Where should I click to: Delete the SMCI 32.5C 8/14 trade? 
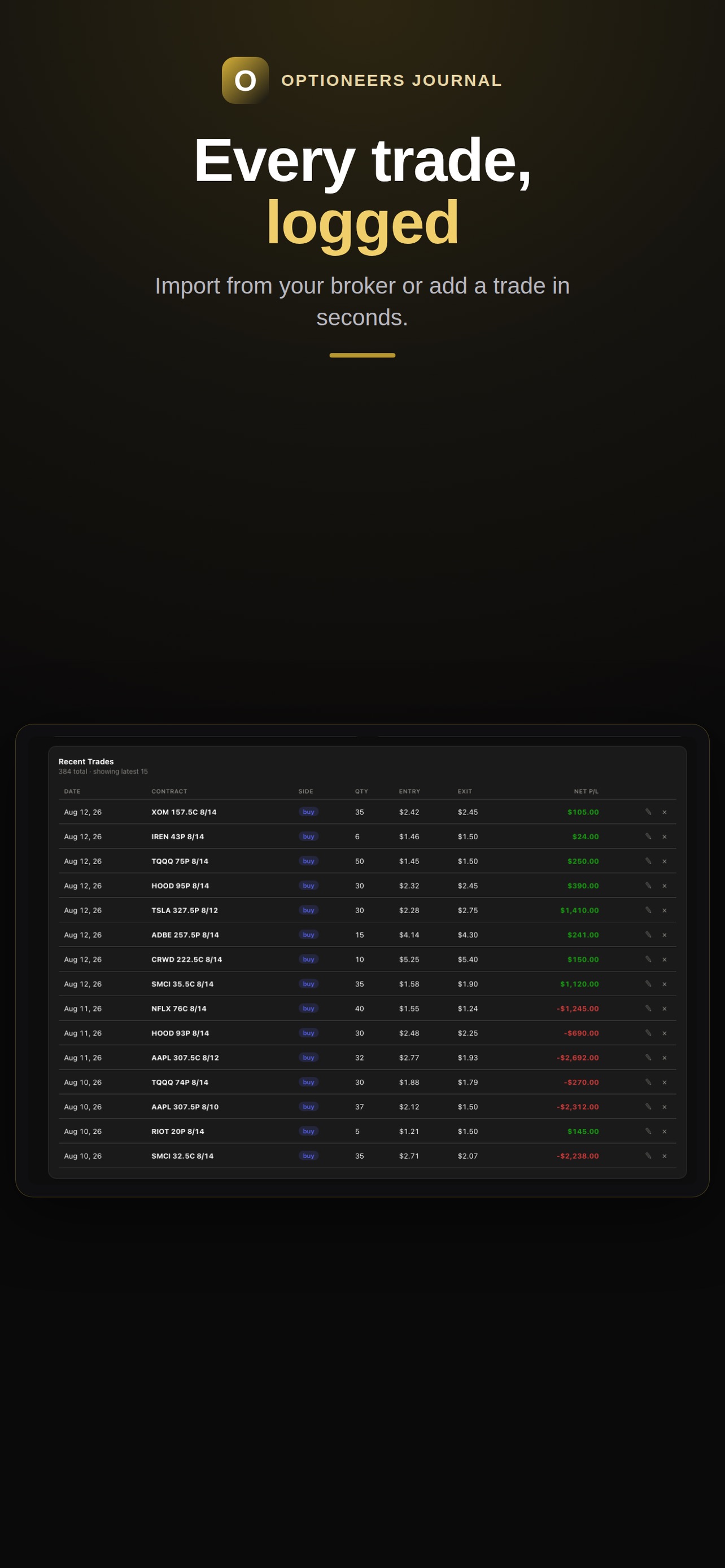coord(665,1156)
